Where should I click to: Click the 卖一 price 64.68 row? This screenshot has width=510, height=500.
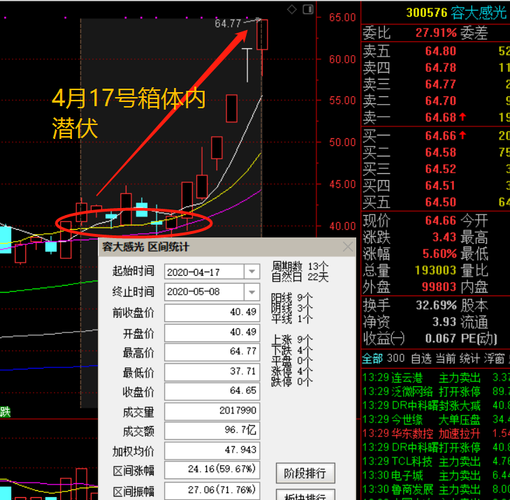point(436,117)
